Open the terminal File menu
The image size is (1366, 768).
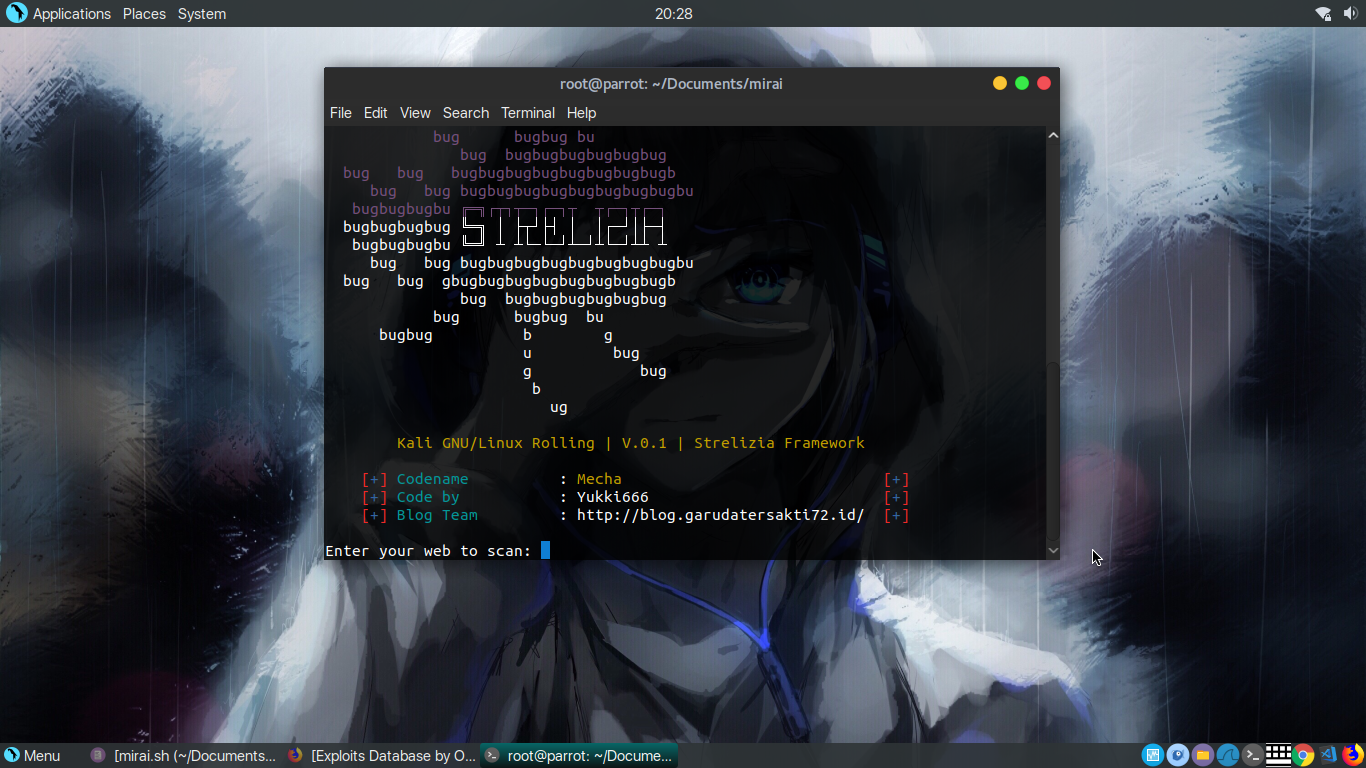tap(341, 113)
